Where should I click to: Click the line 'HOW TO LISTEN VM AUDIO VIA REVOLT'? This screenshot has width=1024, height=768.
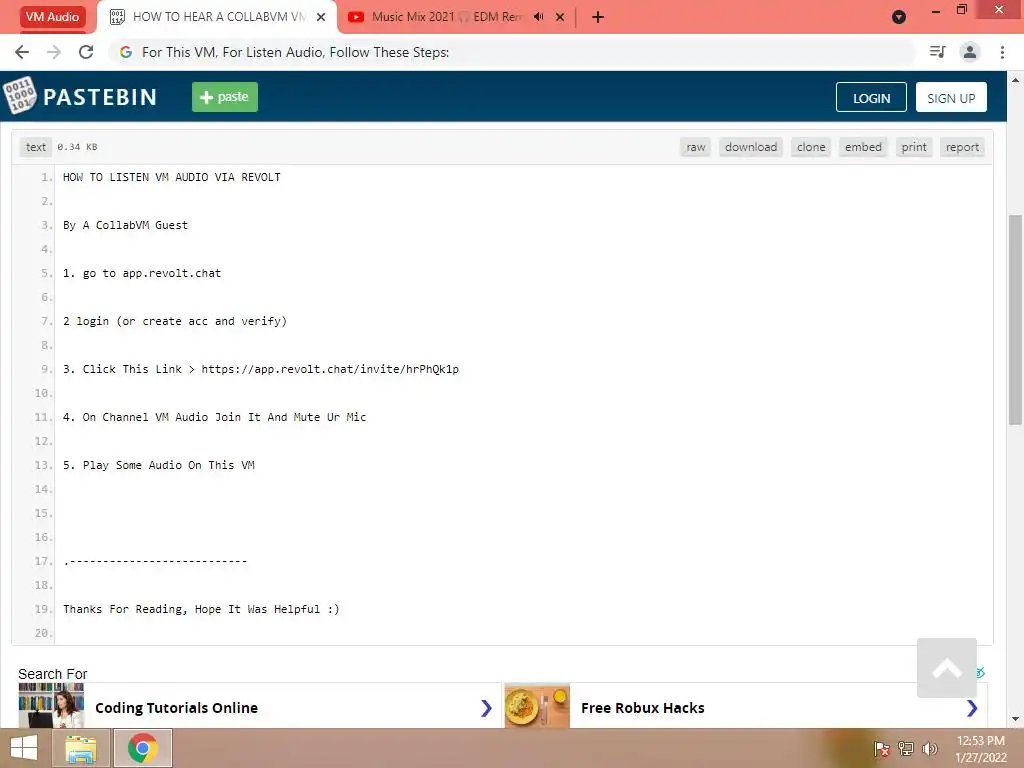(x=172, y=177)
